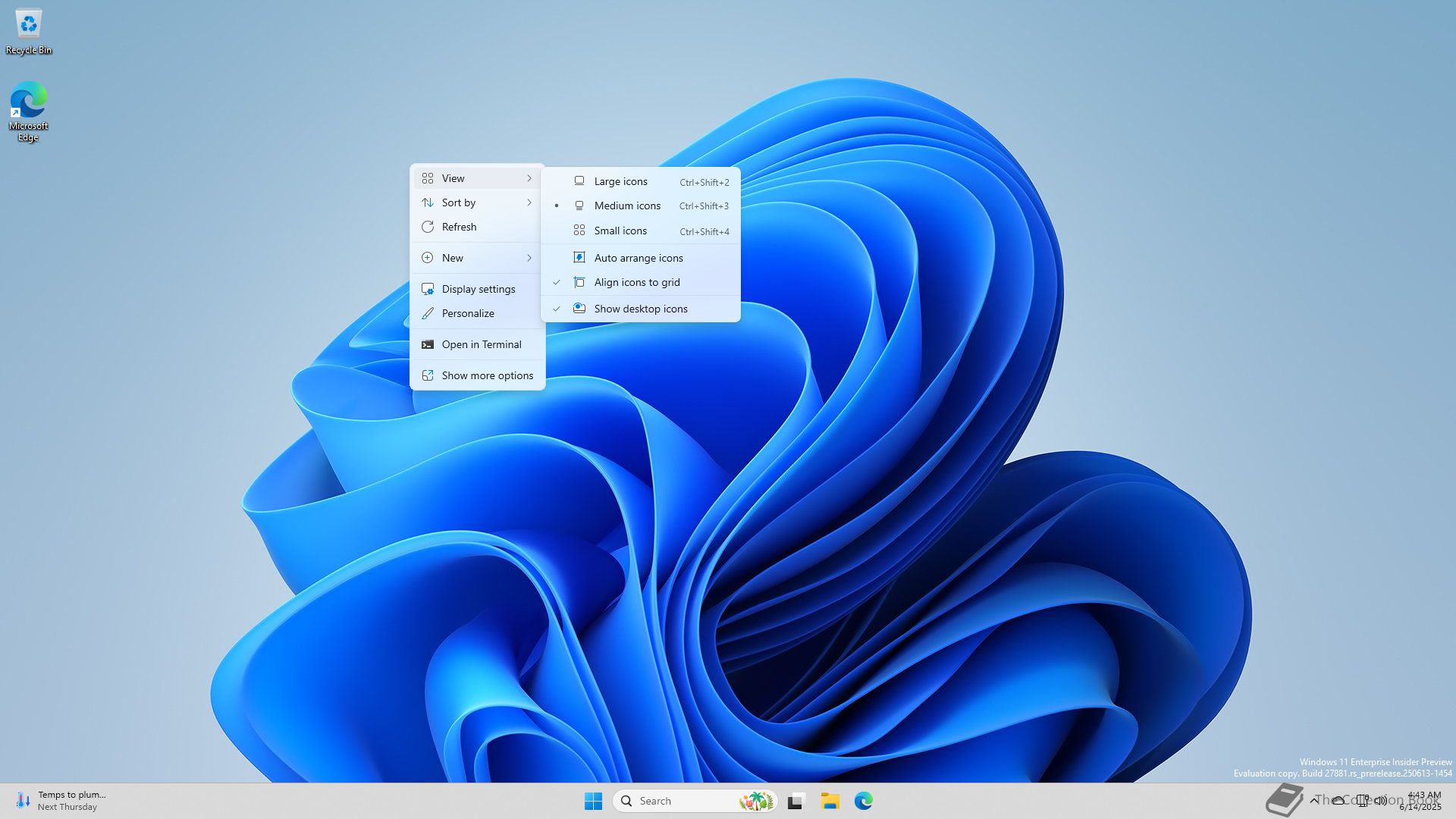Enable Auto arrange icons
1456x819 pixels.
pyautogui.click(x=638, y=258)
